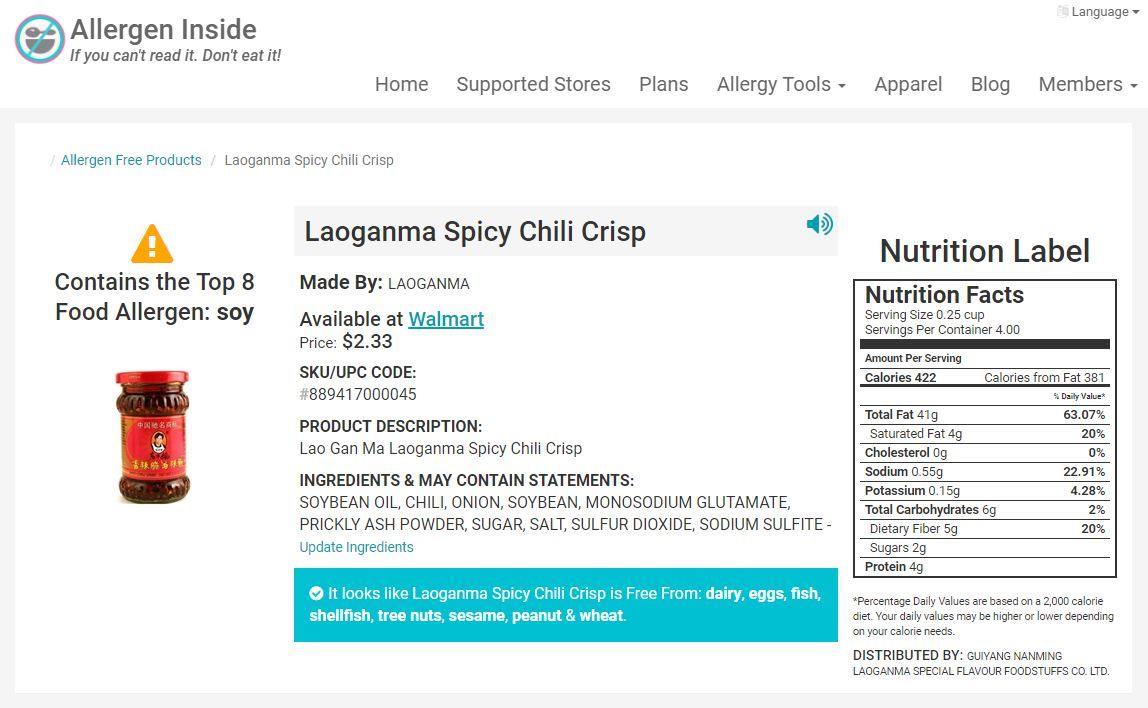The image size is (1148, 708).
Task: Click the Nutrition Facts label panel
Action: 984,428
